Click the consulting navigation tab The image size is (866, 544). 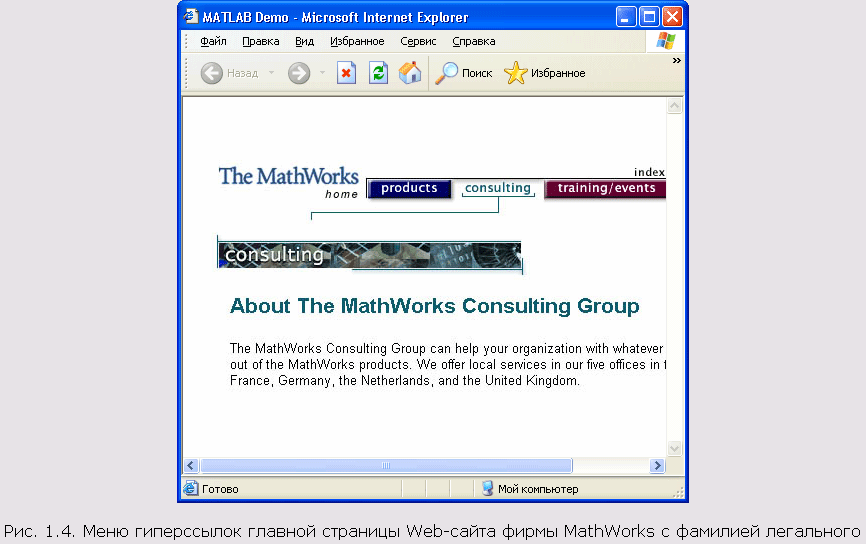click(x=498, y=188)
